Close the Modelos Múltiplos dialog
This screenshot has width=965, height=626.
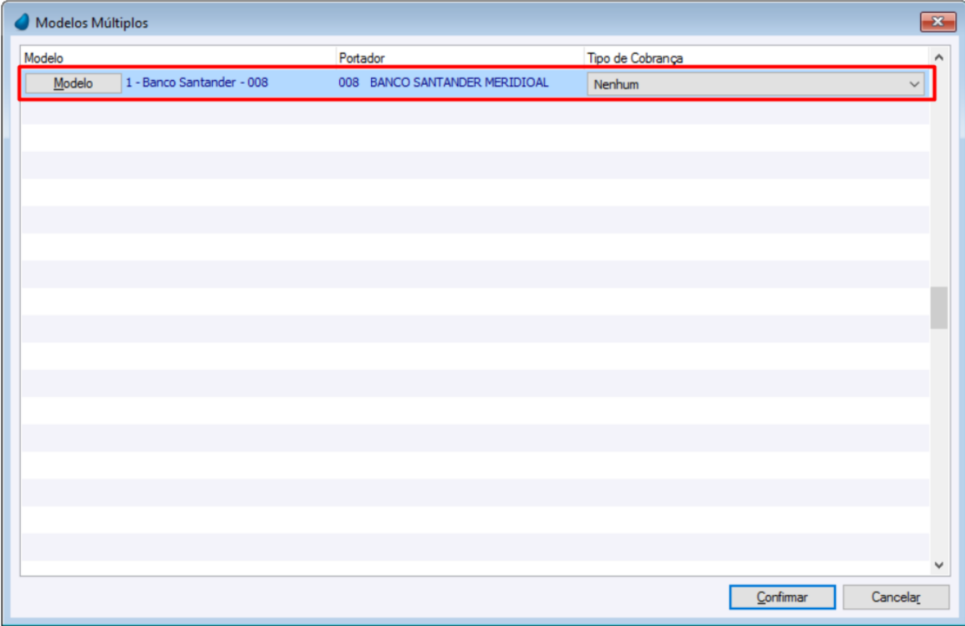[x=937, y=22]
